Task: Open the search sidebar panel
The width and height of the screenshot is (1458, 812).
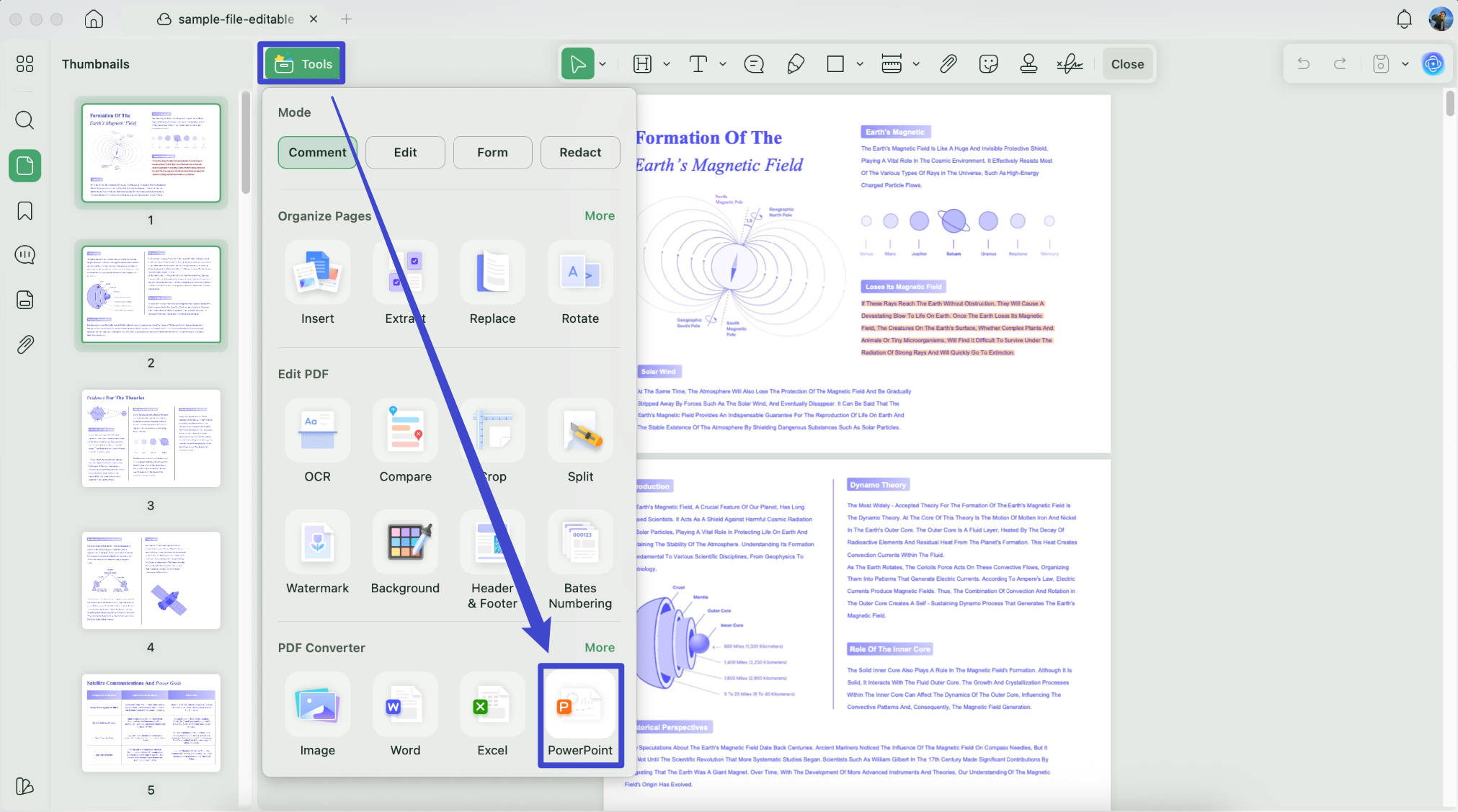Action: pos(25,120)
